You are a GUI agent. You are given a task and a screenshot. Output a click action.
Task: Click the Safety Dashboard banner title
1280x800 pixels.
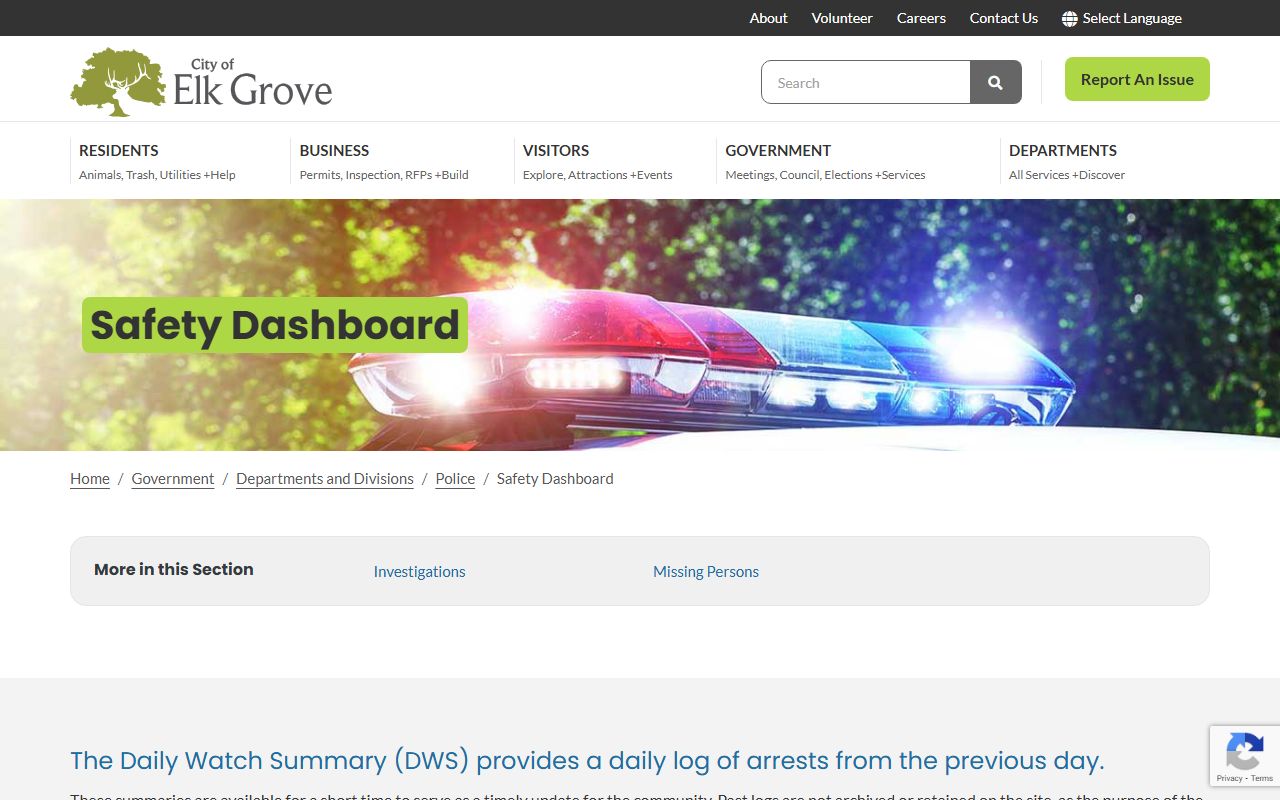click(x=275, y=325)
